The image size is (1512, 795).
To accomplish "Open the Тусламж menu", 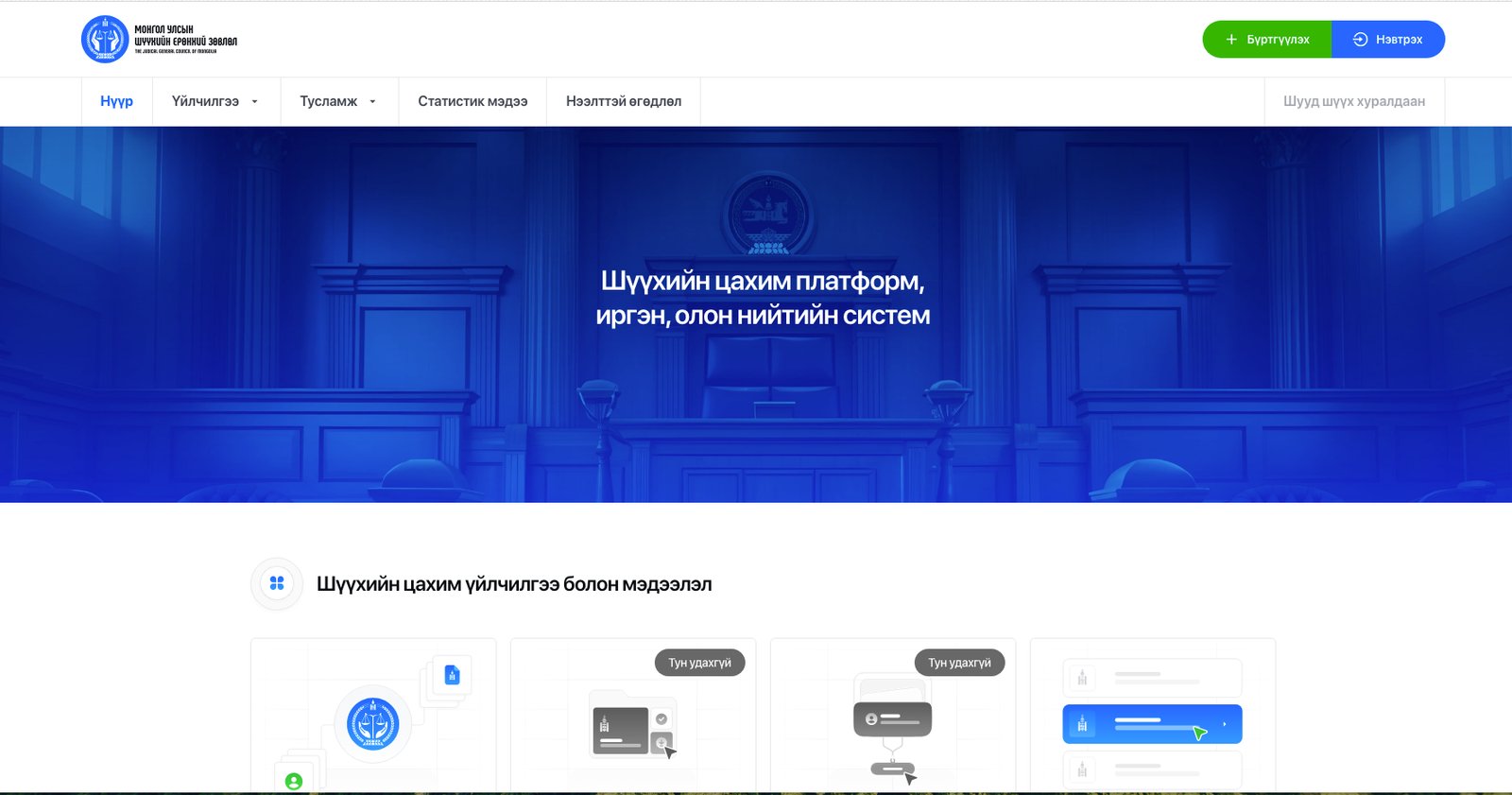I will pos(339,101).
